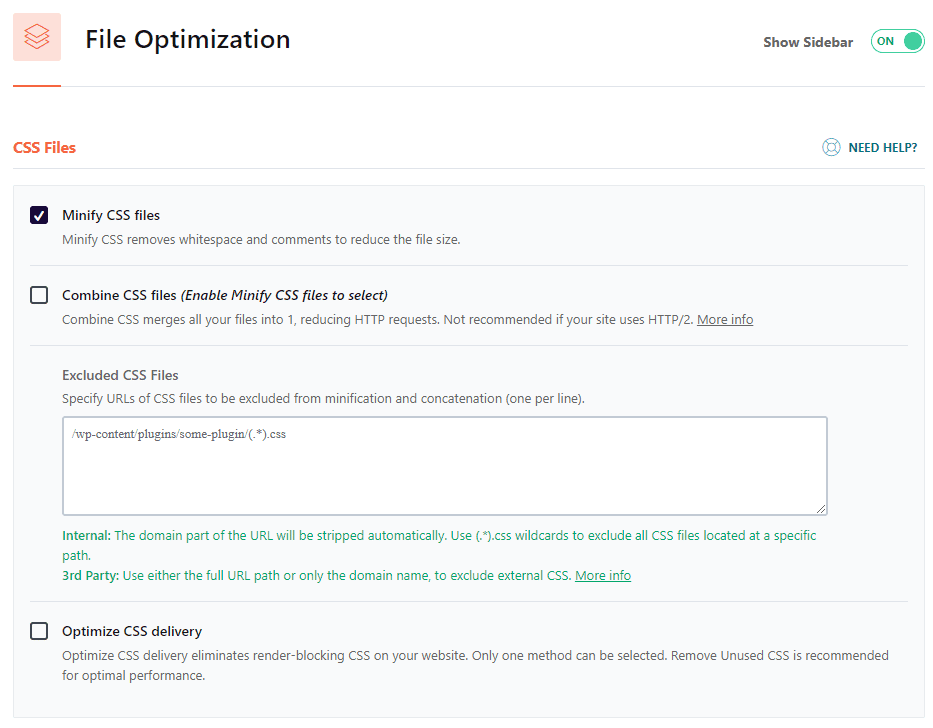Click the CSS Files section heading
Image resolution: width=933 pixels, height=728 pixels.
tap(43, 147)
